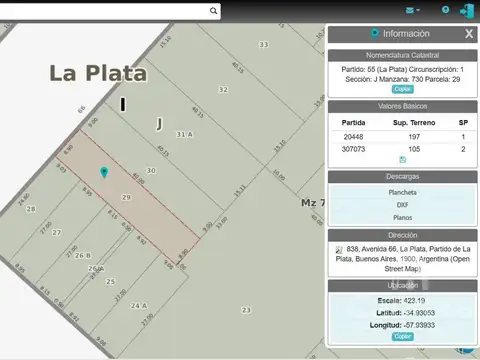This screenshot has width=480, height=360.
Task: Click the search magnifier icon
Action: pyautogui.click(x=213, y=11)
